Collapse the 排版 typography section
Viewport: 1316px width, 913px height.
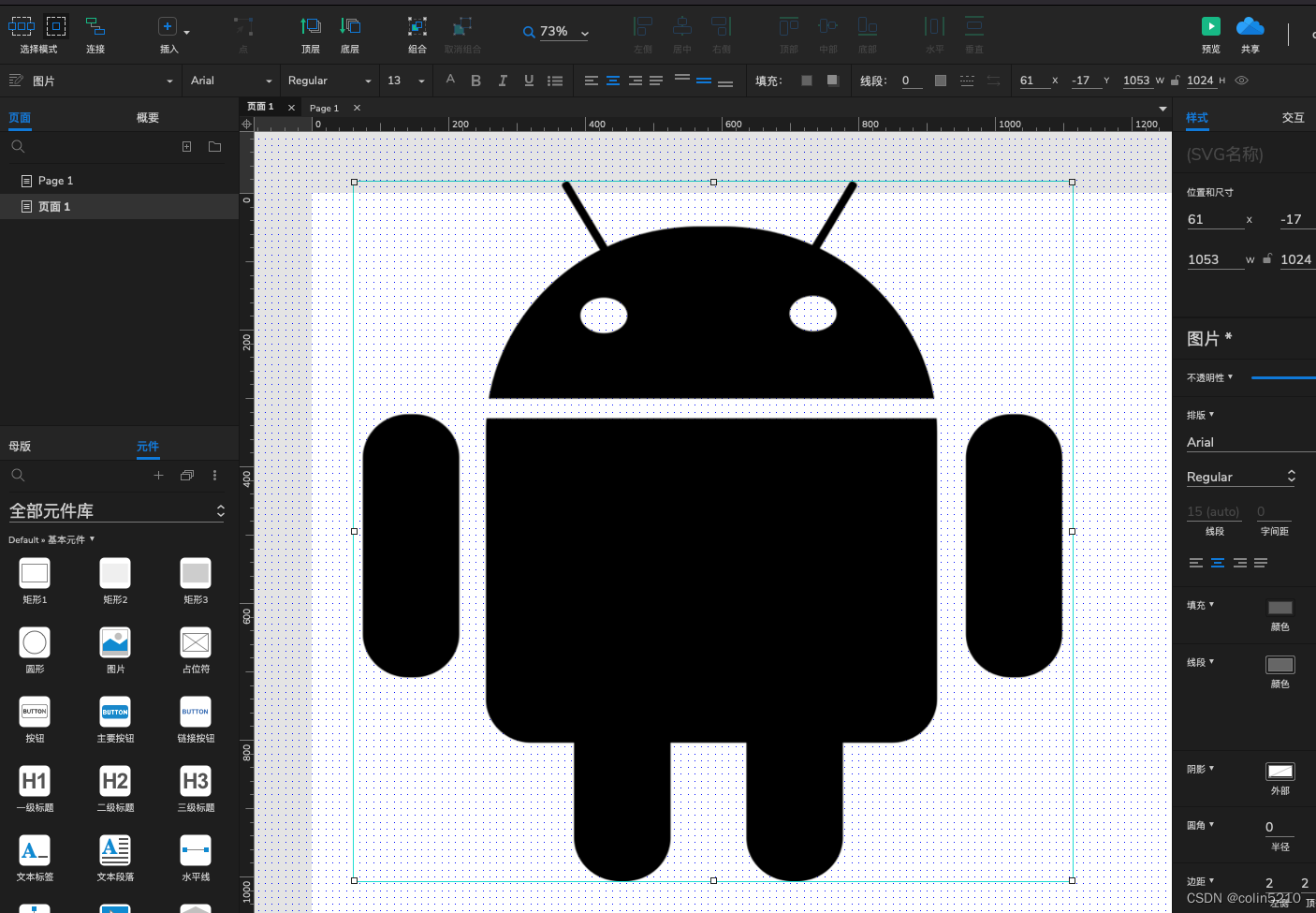pos(1200,415)
